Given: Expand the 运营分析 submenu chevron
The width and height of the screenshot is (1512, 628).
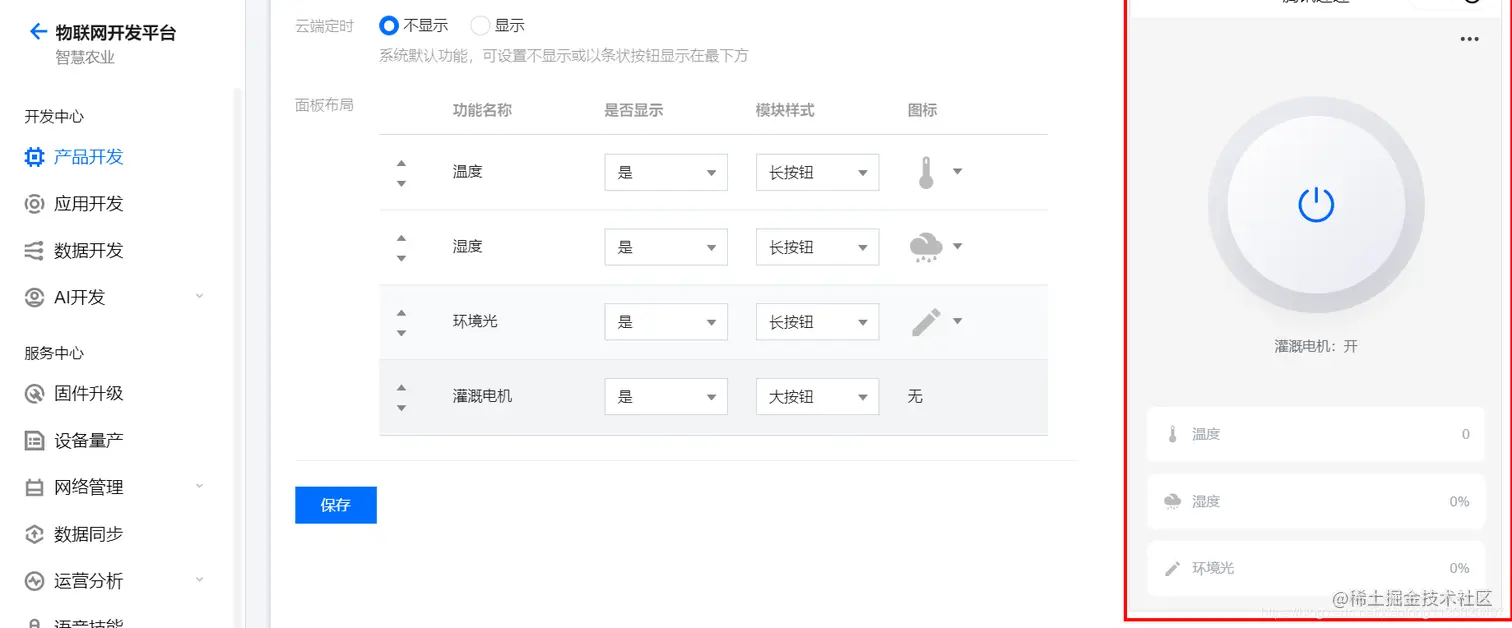Looking at the screenshot, I should coord(199,580).
